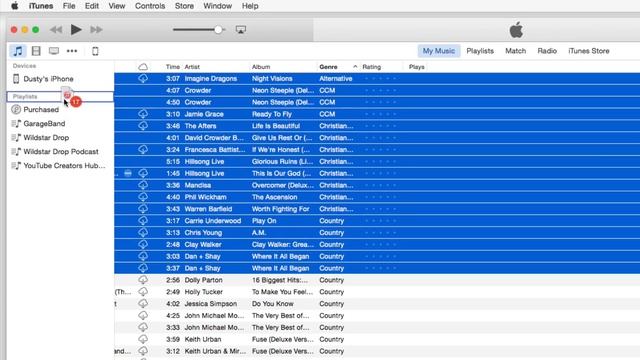Open the Wildstar Drop Podcast playlist
640x360 pixels.
(x=61, y=151)
